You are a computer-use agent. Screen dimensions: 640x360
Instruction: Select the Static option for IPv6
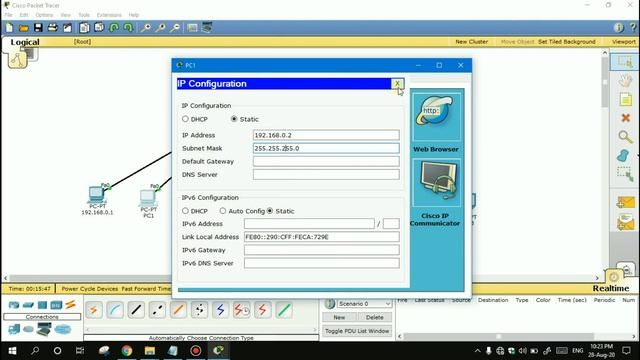[x=270, y=211]
